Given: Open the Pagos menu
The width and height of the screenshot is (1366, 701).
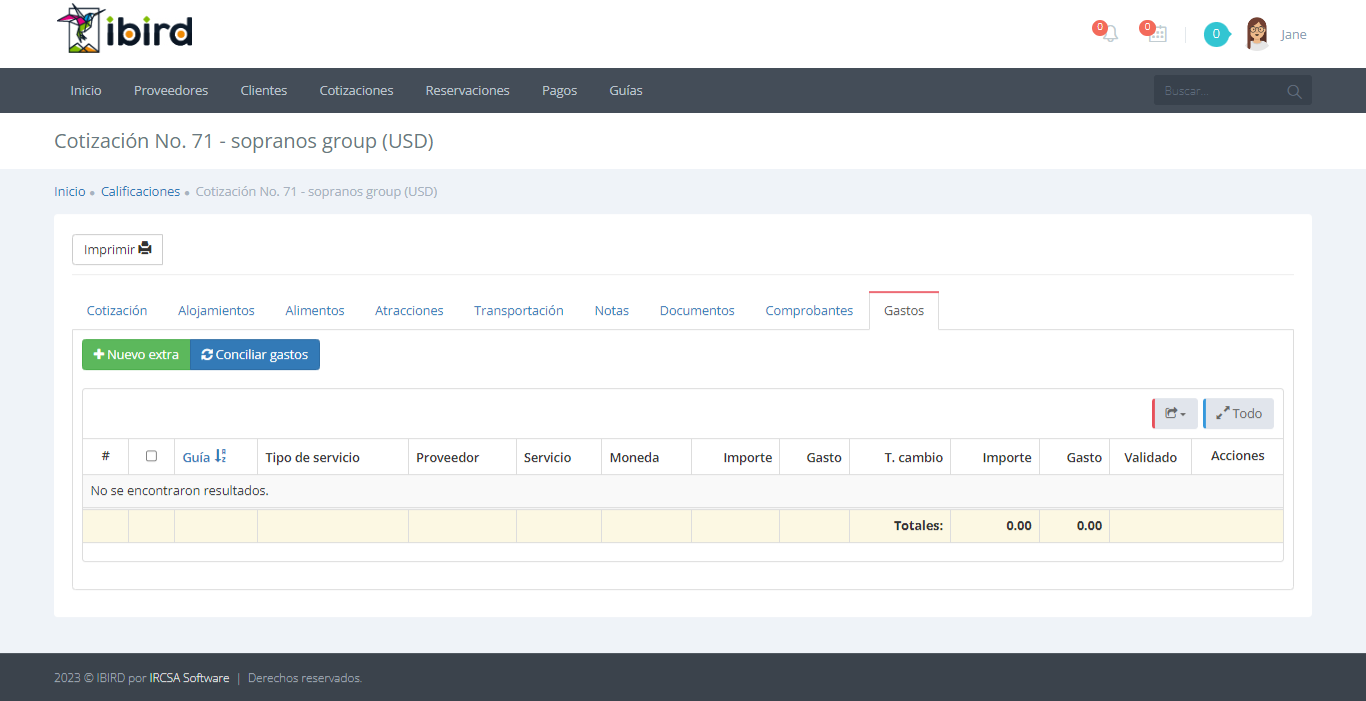Looking at the screenshot, I should (560, 91).
